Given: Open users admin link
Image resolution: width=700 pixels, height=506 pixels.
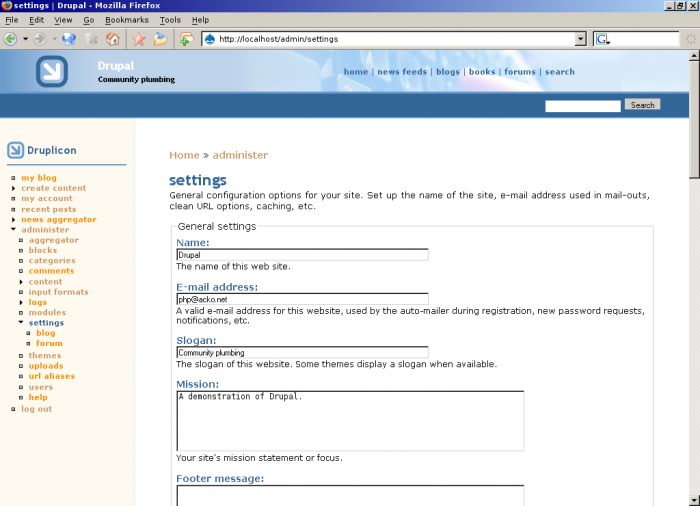Looking at the screenshot, I should point(41,387).
